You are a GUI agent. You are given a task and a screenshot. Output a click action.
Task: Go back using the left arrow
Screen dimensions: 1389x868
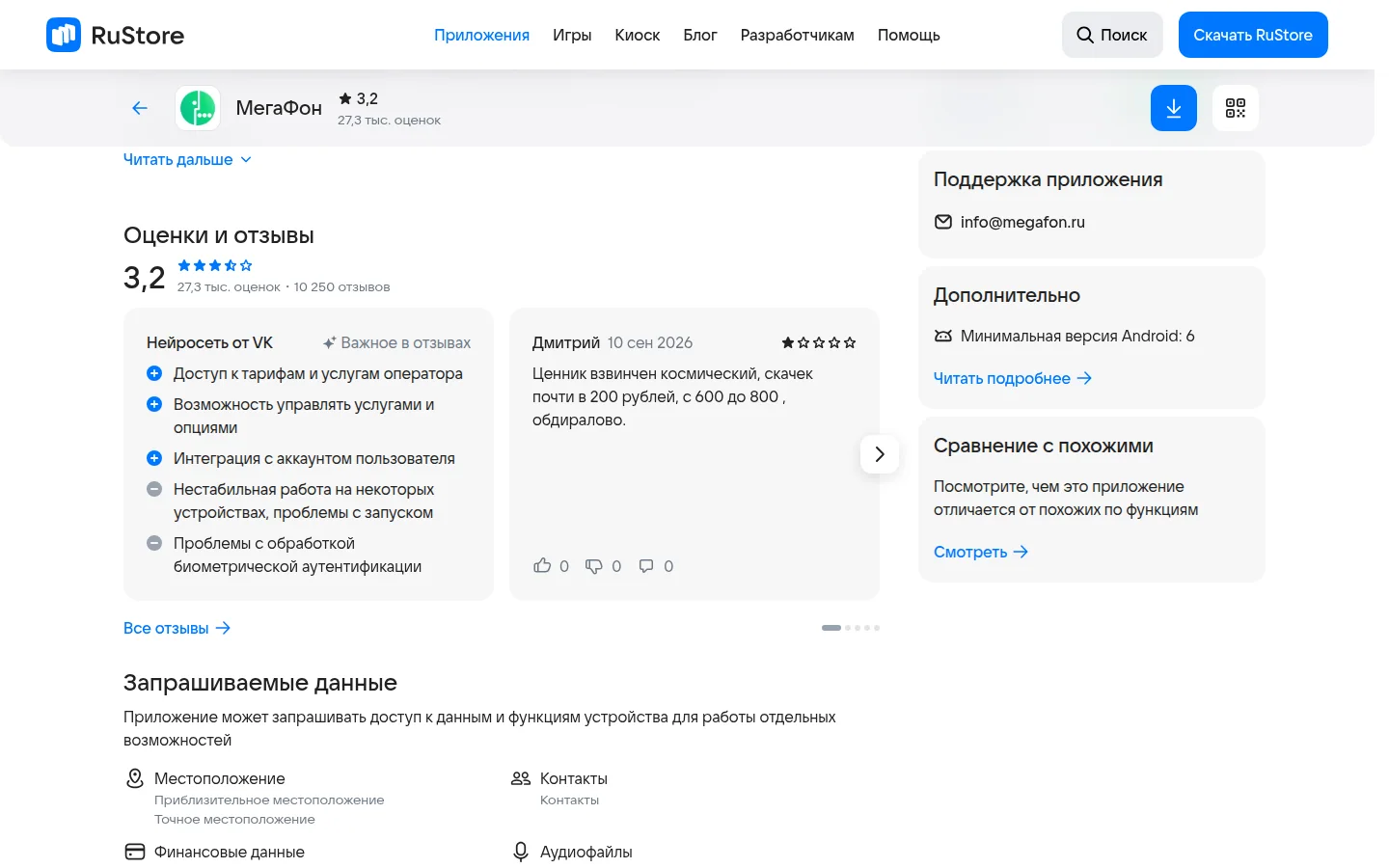pos(140,108)
